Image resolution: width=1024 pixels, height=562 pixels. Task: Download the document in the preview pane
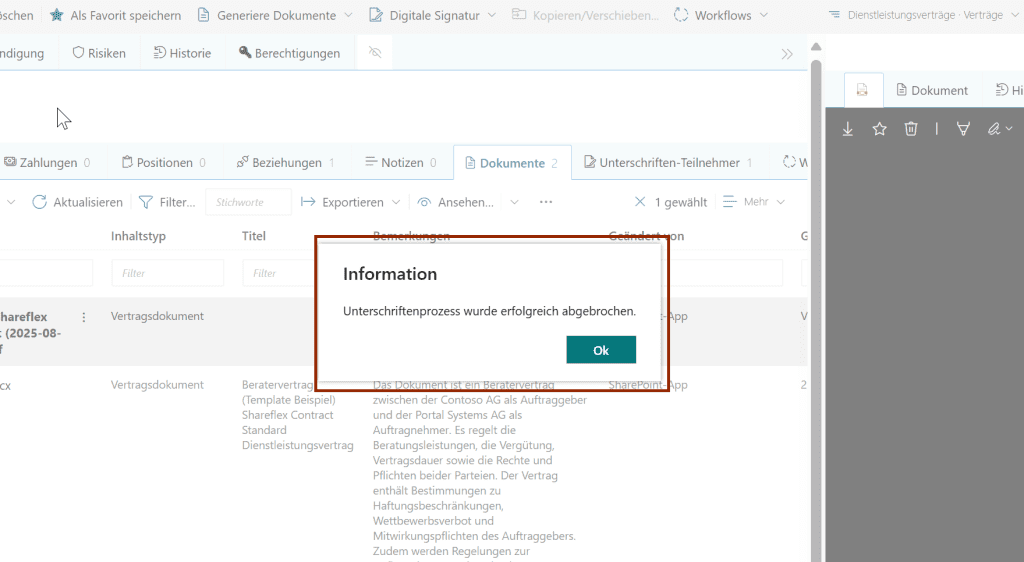[848, 129]
